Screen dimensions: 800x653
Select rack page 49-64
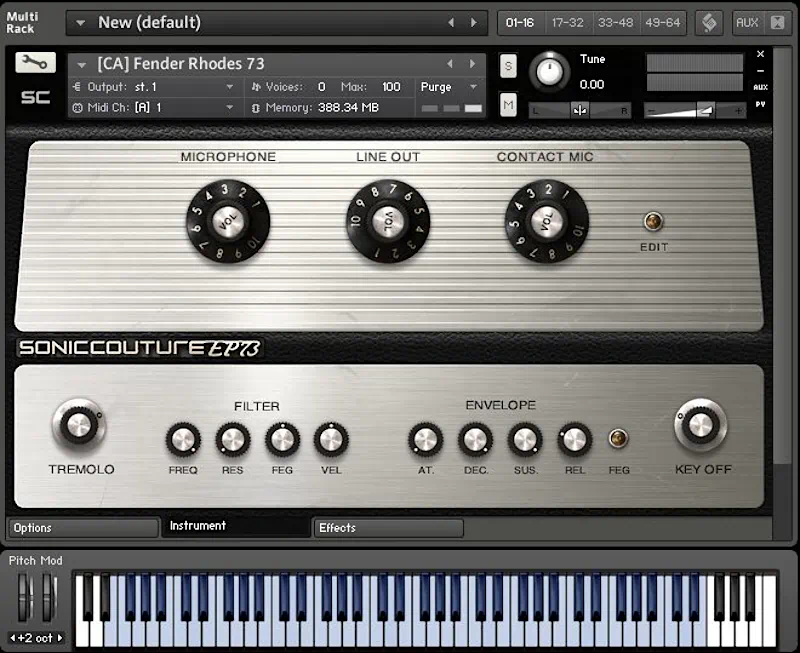tap(662, 23)
